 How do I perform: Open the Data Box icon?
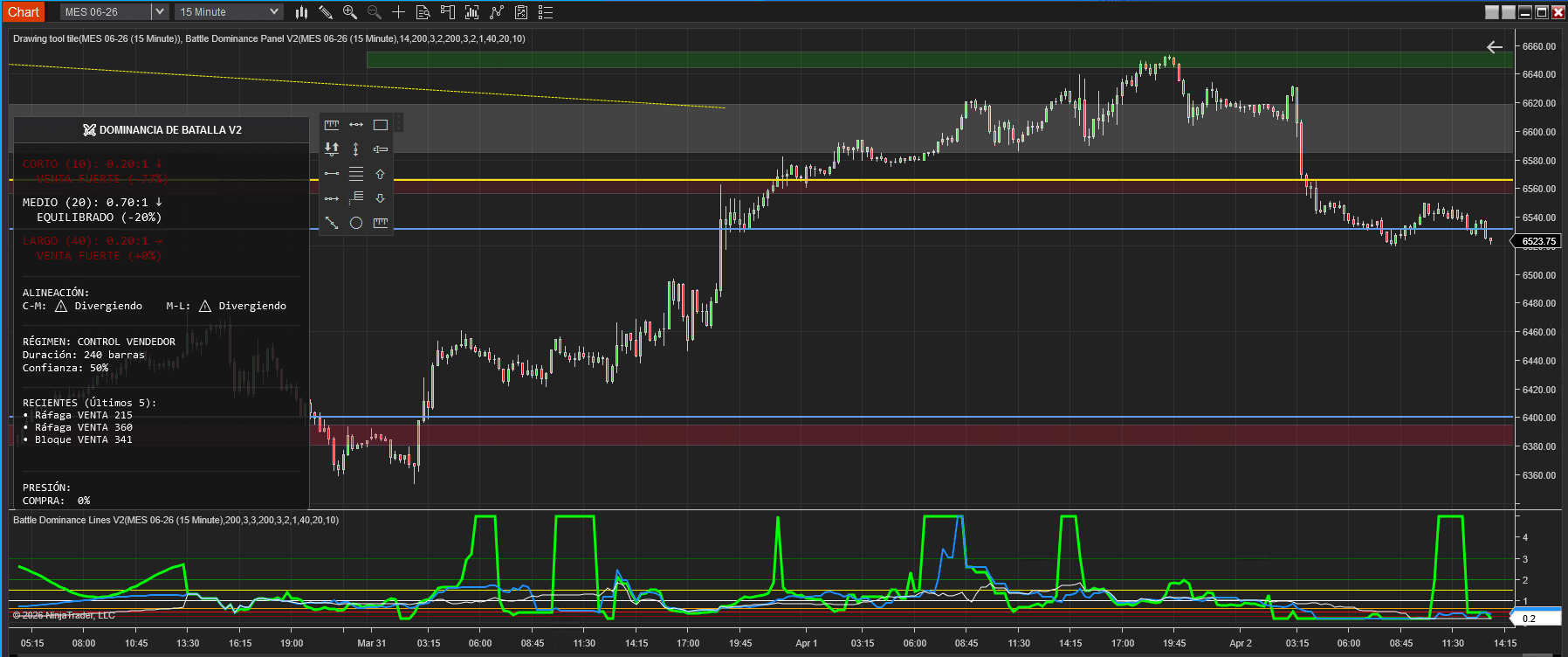pos(423,12)
